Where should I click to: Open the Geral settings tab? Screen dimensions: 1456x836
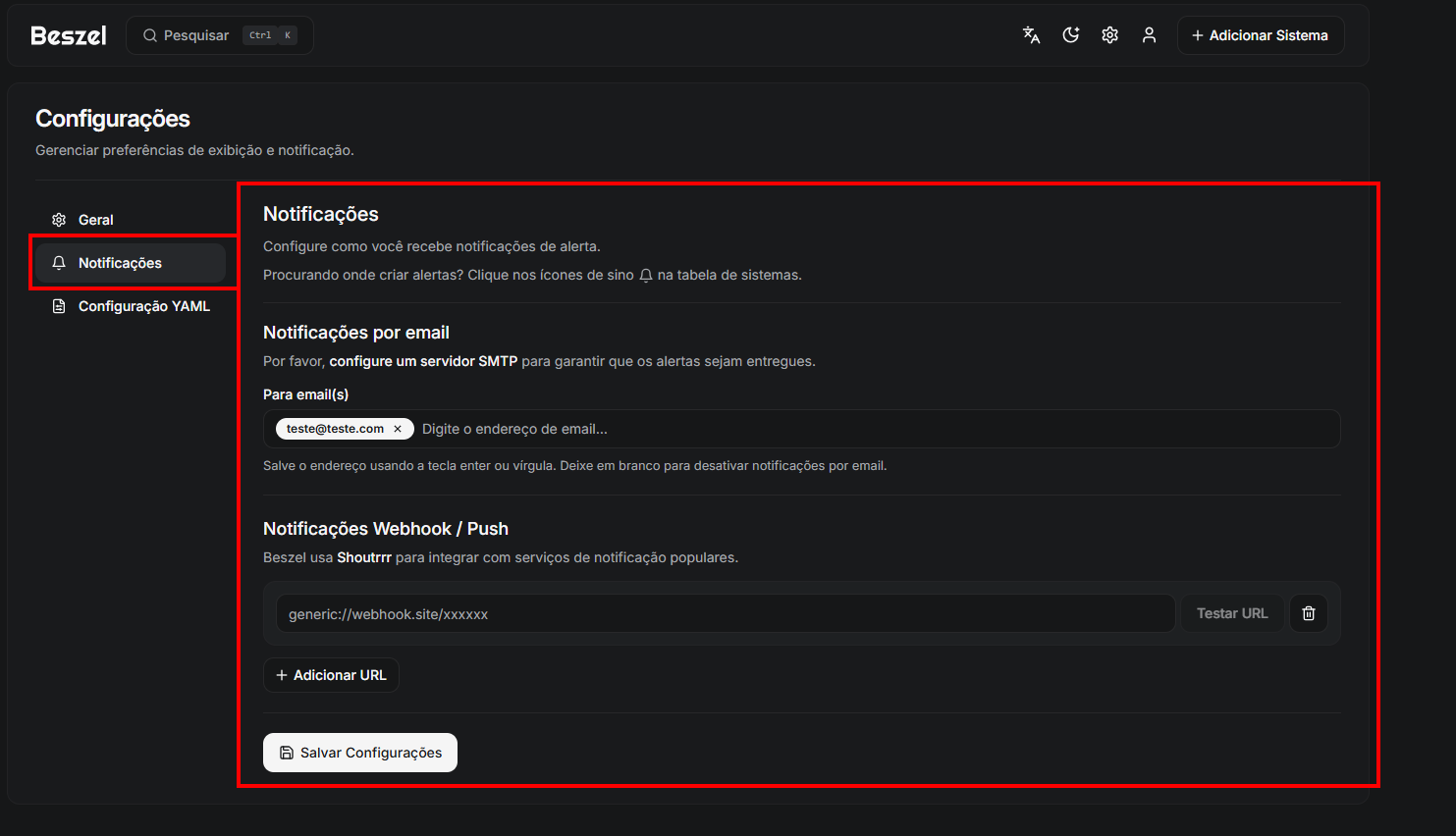pyautogui.click(x=96, y=220)
